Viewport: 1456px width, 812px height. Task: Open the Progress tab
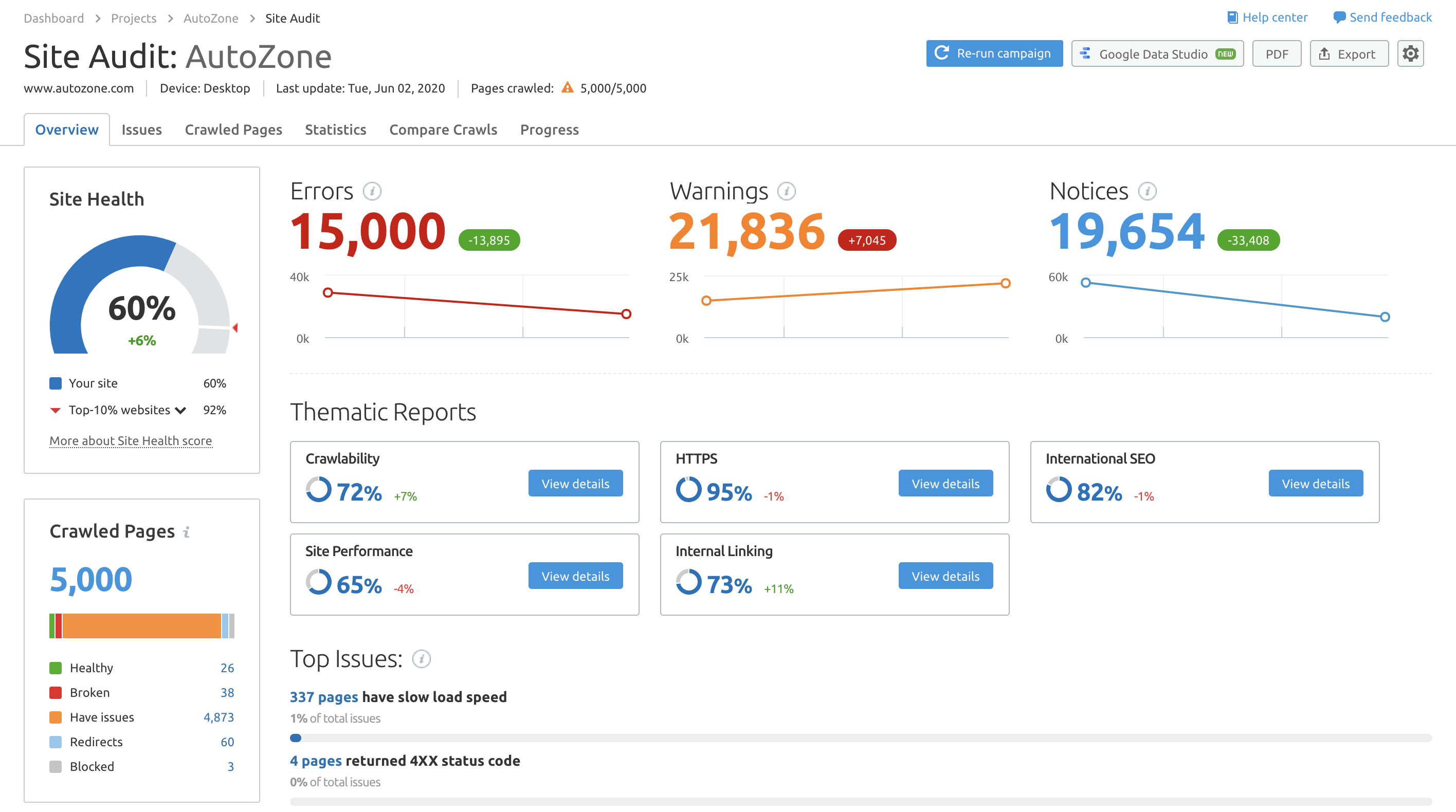[x=550, y=130]
